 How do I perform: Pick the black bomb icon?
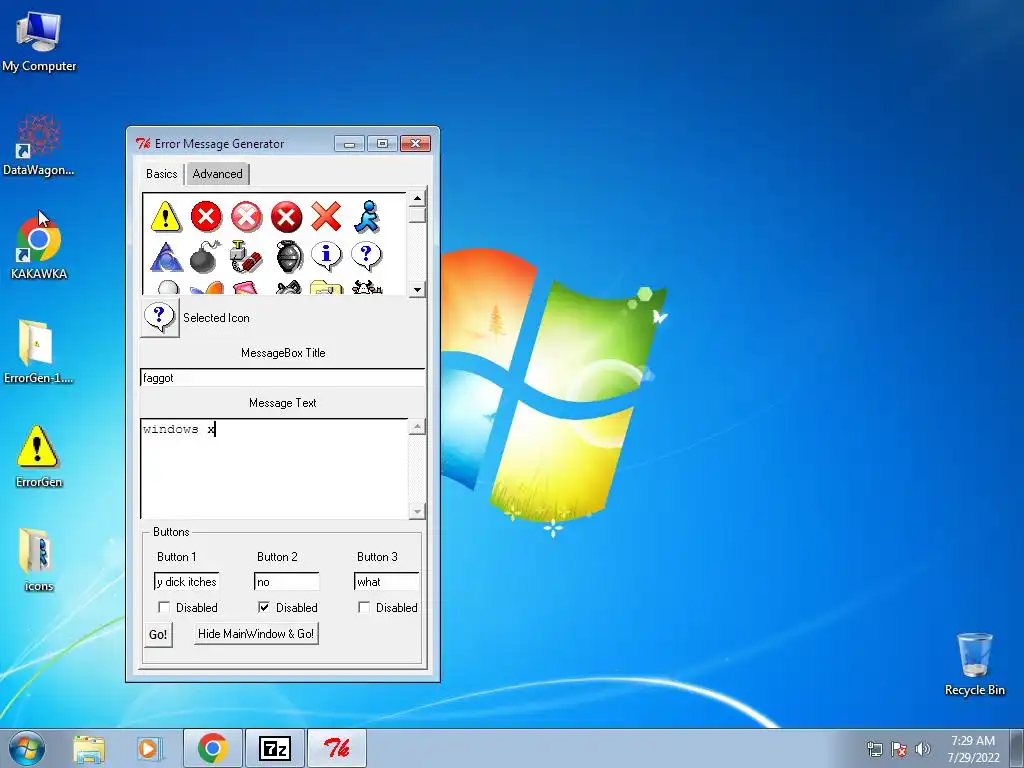[206, 257]
